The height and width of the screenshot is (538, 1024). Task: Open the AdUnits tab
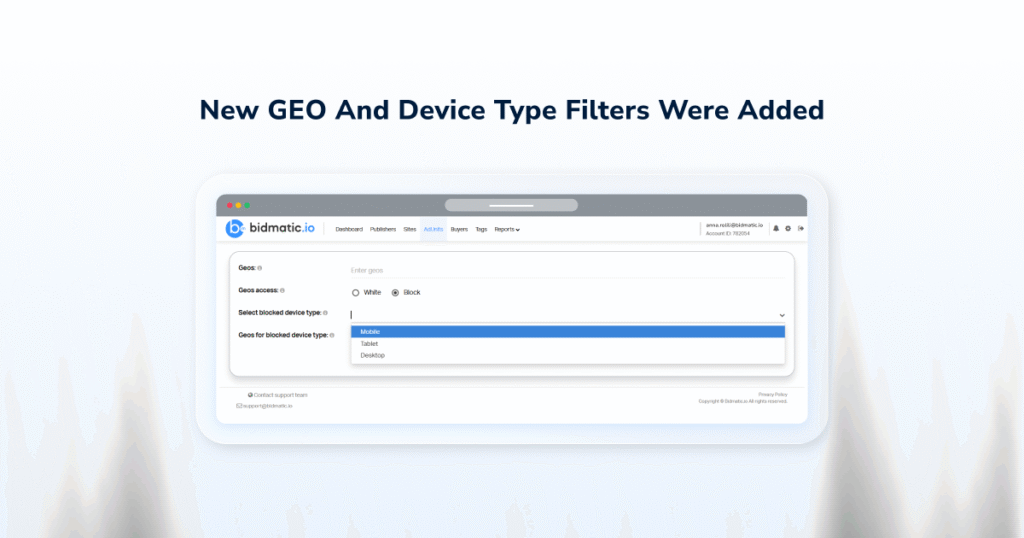433,229
